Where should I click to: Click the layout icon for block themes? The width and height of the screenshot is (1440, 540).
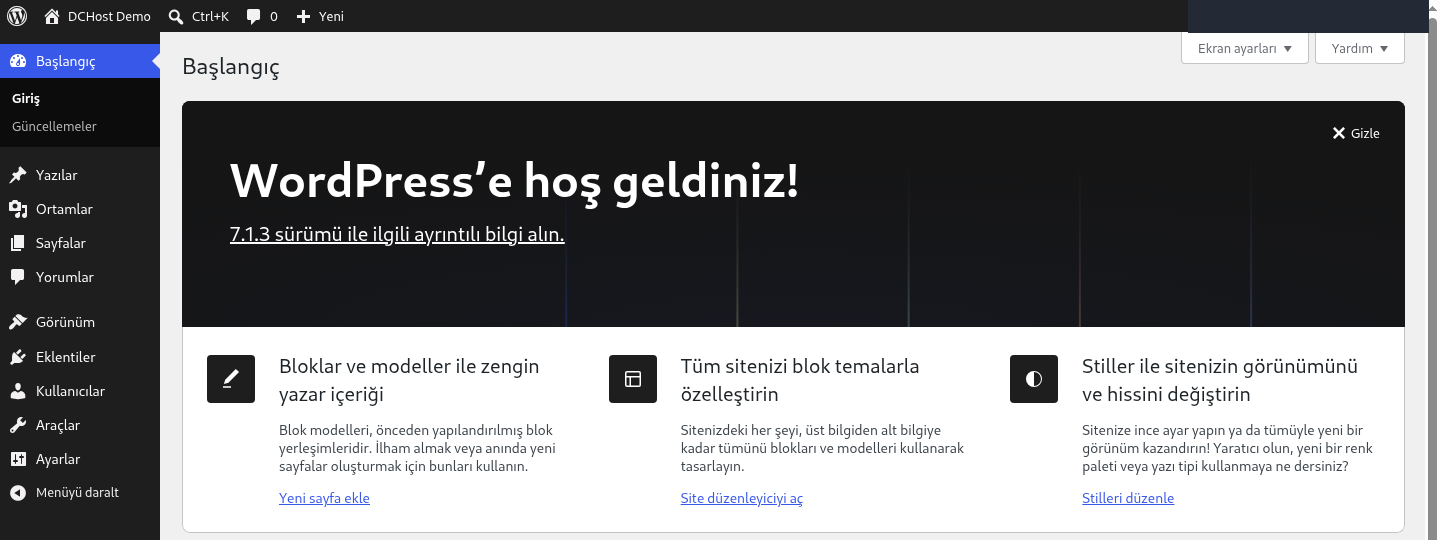pos(633,379)
